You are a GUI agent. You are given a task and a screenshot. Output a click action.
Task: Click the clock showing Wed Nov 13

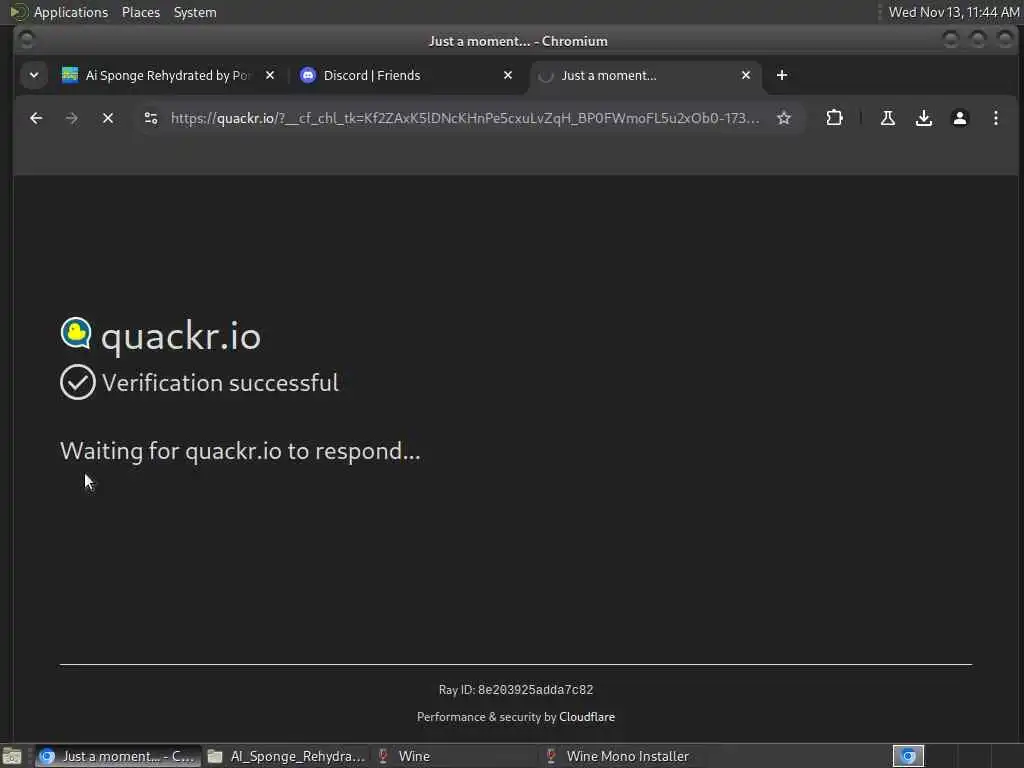coord(953,12)
